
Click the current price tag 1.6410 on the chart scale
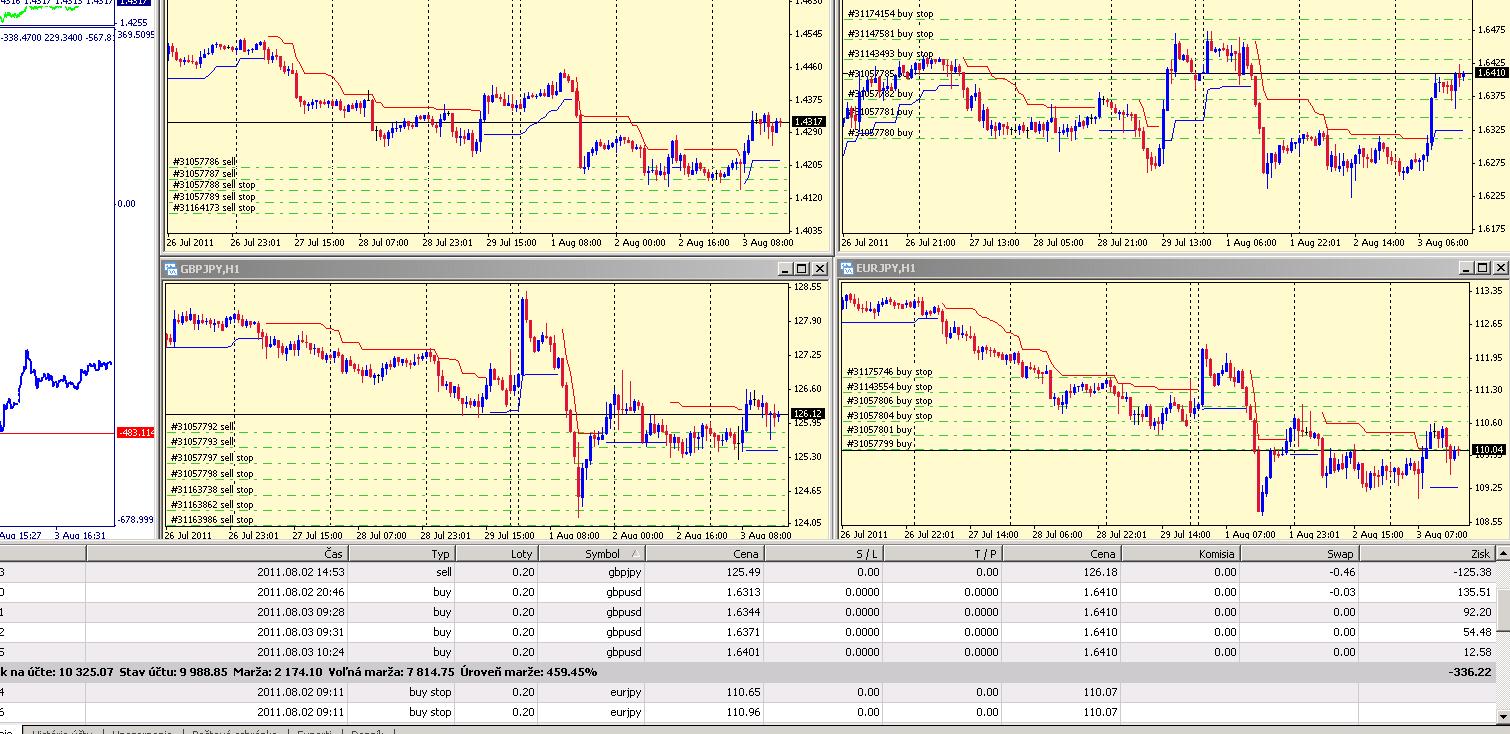click(x=1492, y=73)
